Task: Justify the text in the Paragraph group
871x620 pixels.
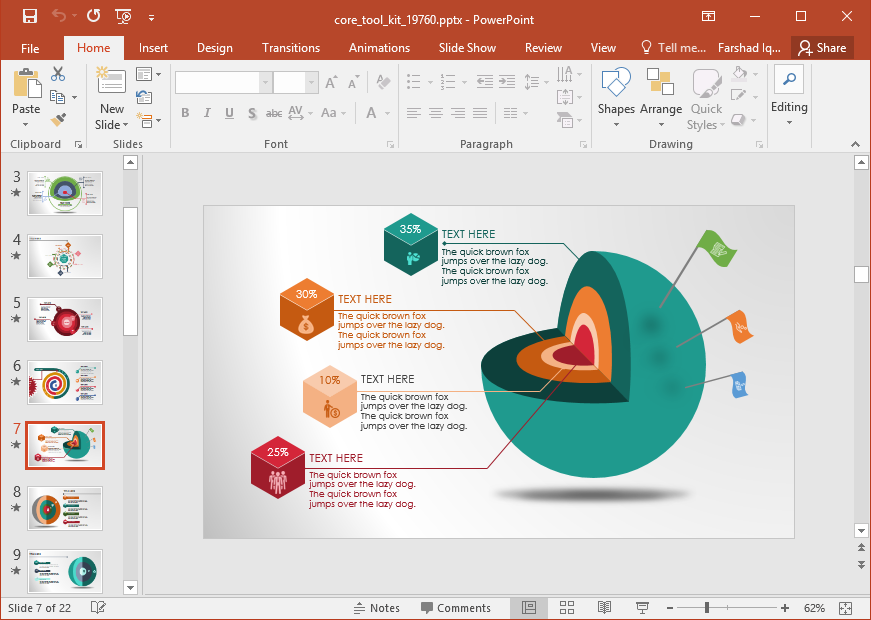Action: (480, 113)
